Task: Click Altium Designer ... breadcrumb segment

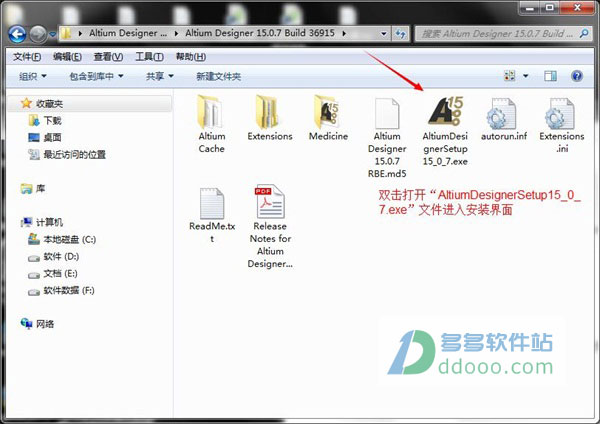Action: 128,33
